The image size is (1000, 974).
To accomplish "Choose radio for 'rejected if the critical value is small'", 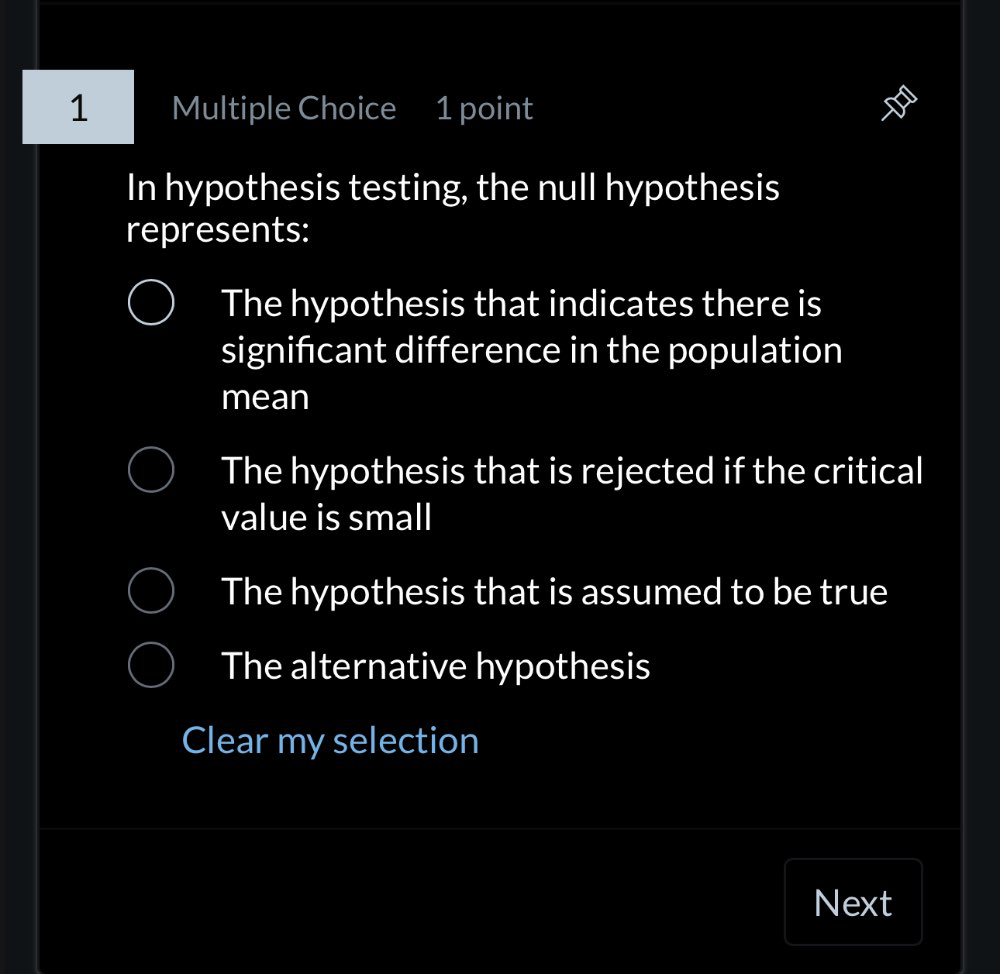I will pyautogui.click(x=151, y=470).
